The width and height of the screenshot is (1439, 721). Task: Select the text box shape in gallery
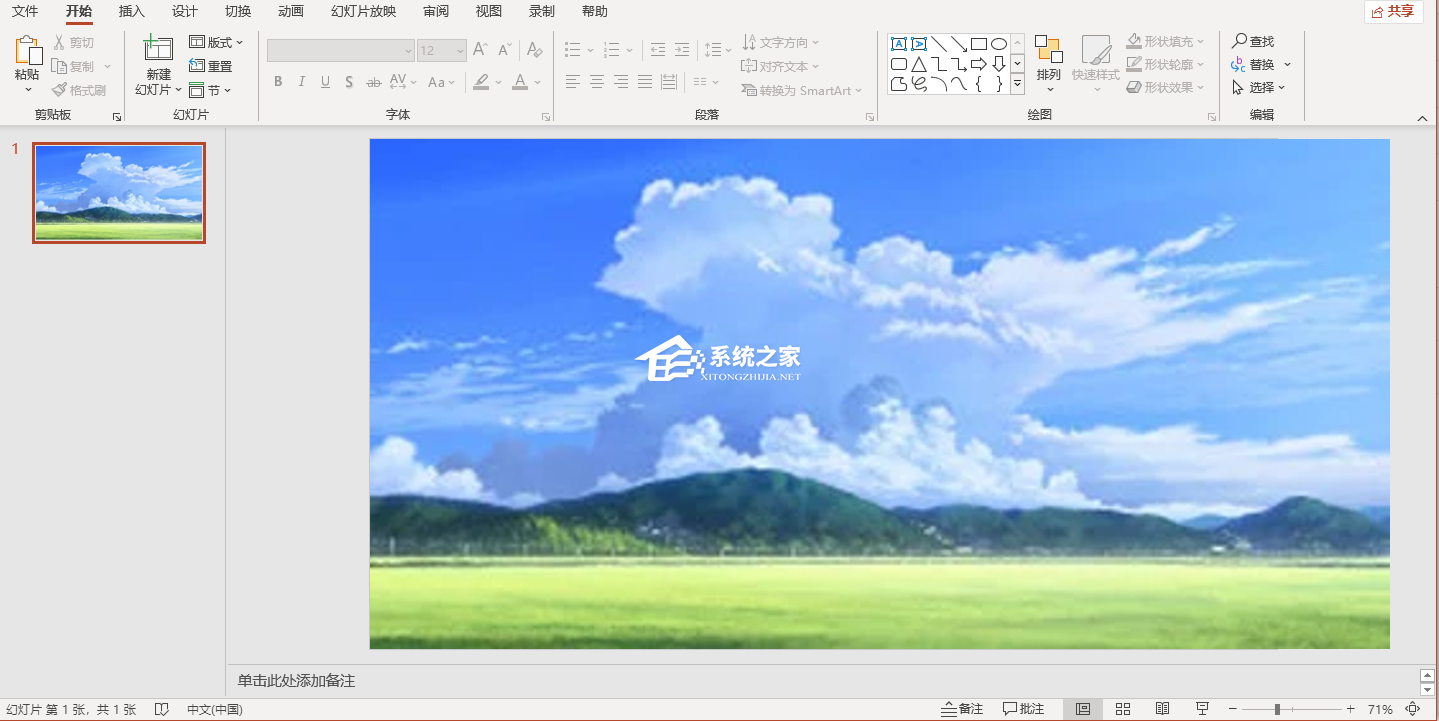click(898, 44)
